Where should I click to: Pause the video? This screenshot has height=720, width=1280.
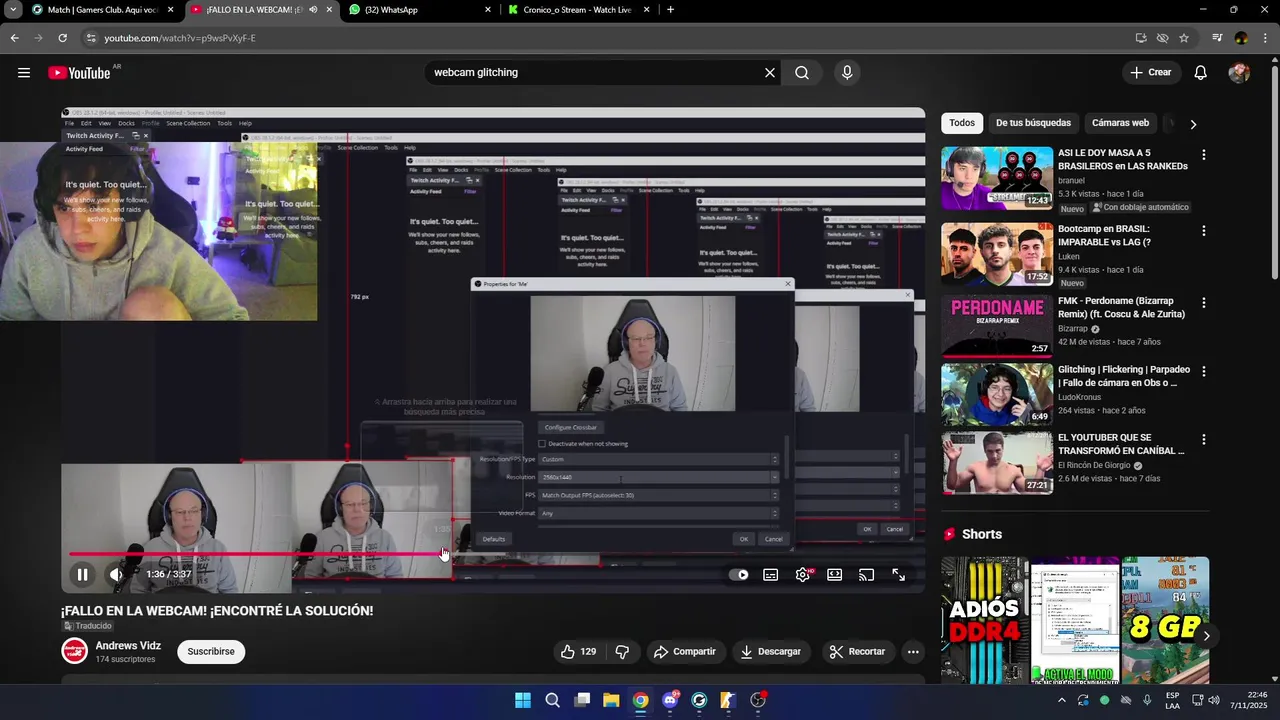click(x=83, y=575)
